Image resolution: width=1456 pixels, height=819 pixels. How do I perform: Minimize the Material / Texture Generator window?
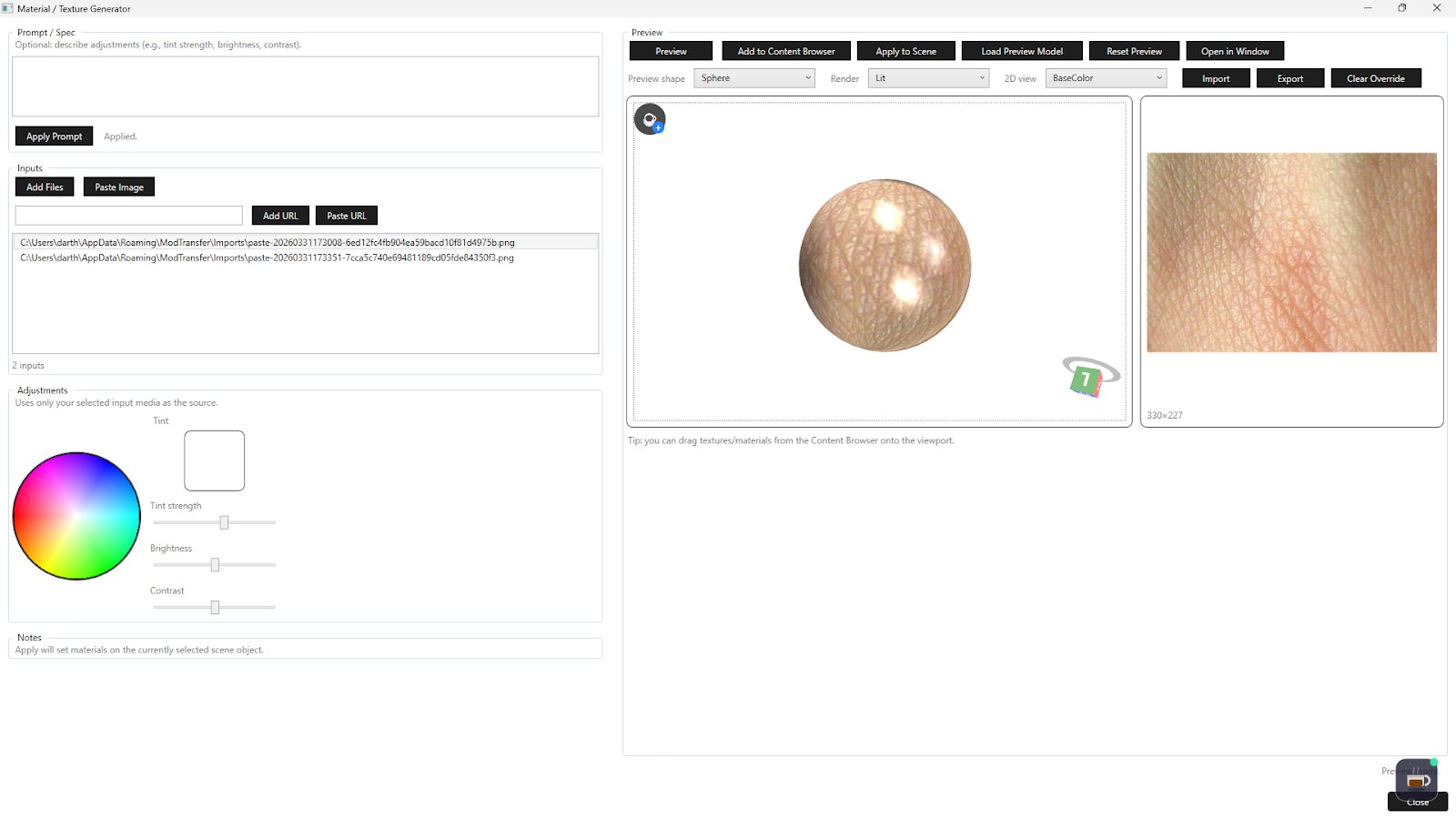1368,8
